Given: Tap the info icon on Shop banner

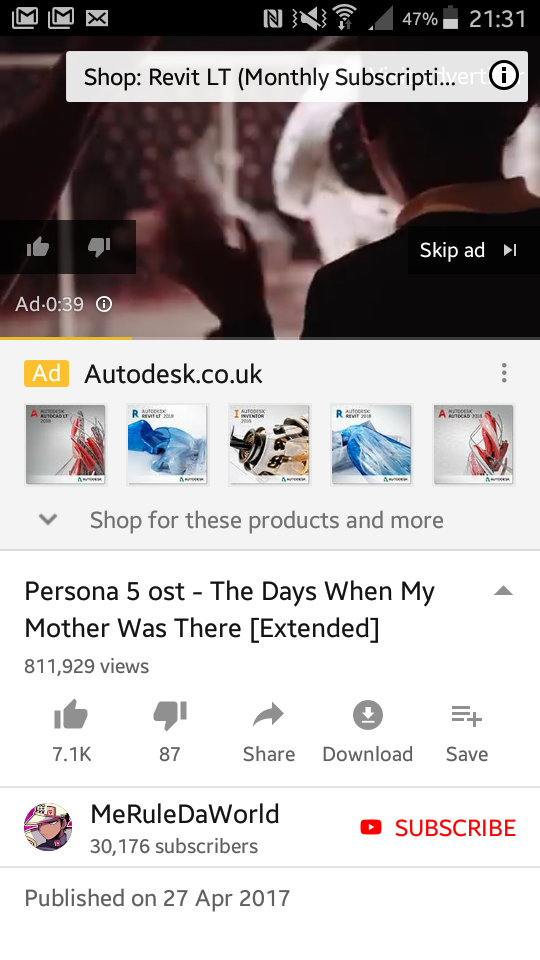Looking at the screenshot, I should coord(504,77).
